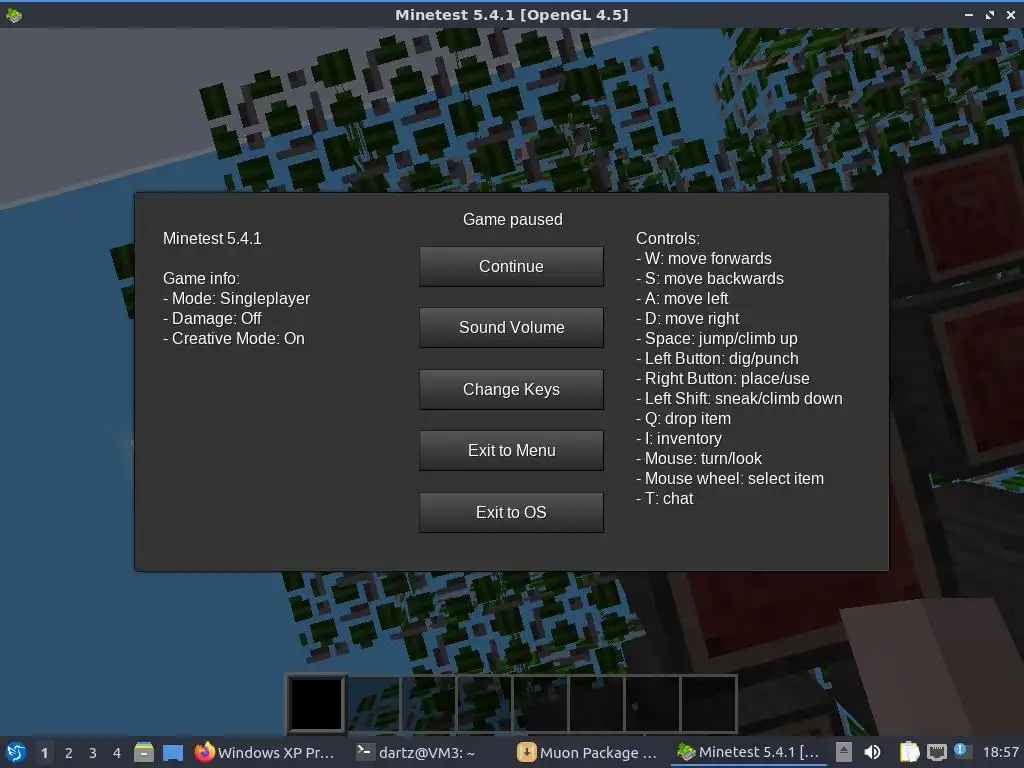This screenshot has height=768, width=1024.
Task: Click '- Mode: Singleplayer' text
Action: (x=236, y=298)
